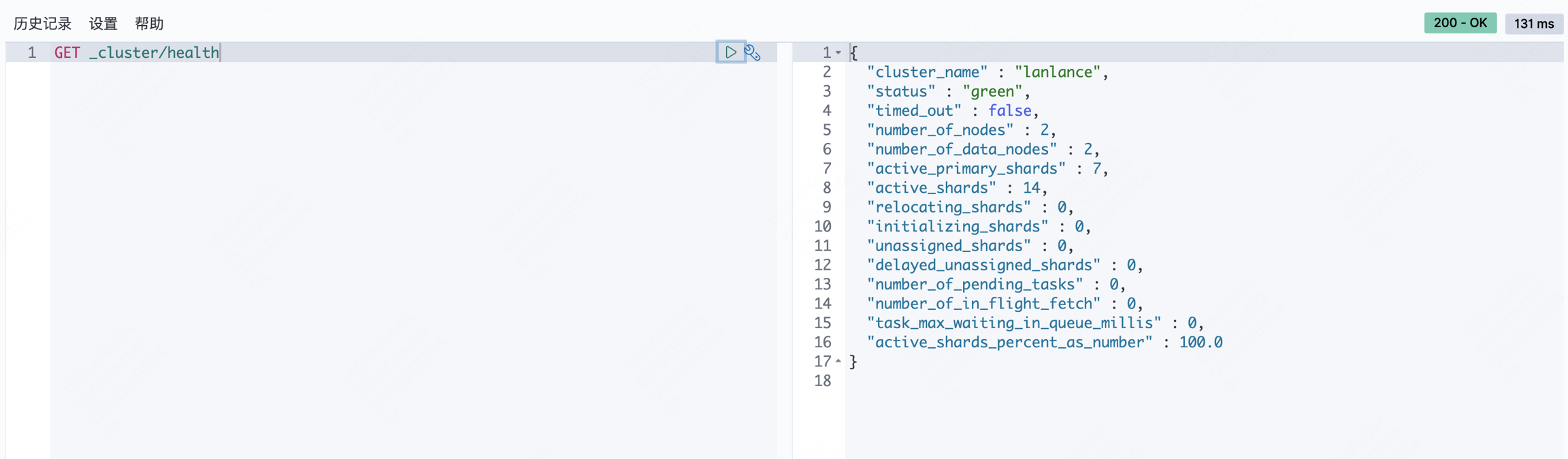The width and height of the screenshot is (1568, 459).
Task: Click the send request play icon
Action: (730, 52)
